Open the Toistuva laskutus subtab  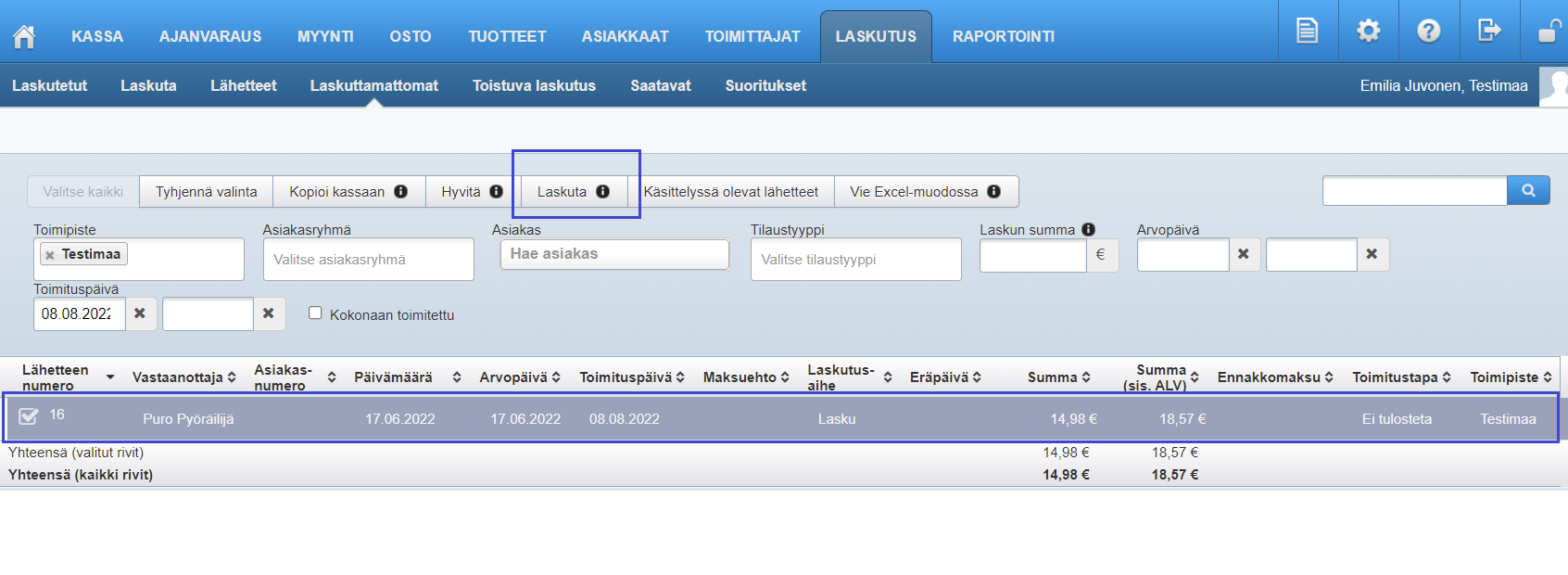[x=534, y=85]
